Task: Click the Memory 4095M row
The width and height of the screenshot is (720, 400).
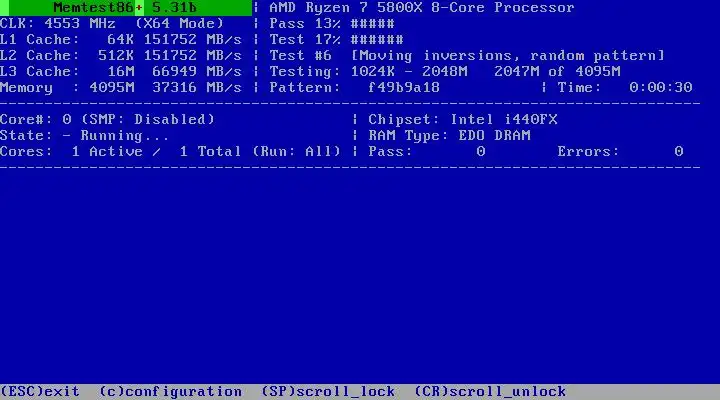Action: 121,88
